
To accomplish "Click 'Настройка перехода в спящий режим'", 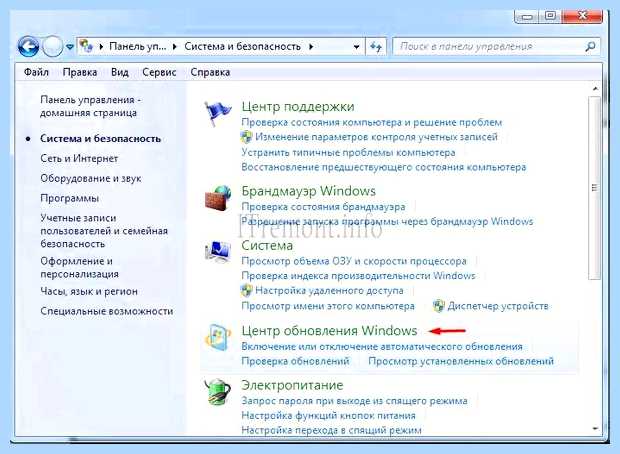I will pyautogui.click(x=331, y=430).
